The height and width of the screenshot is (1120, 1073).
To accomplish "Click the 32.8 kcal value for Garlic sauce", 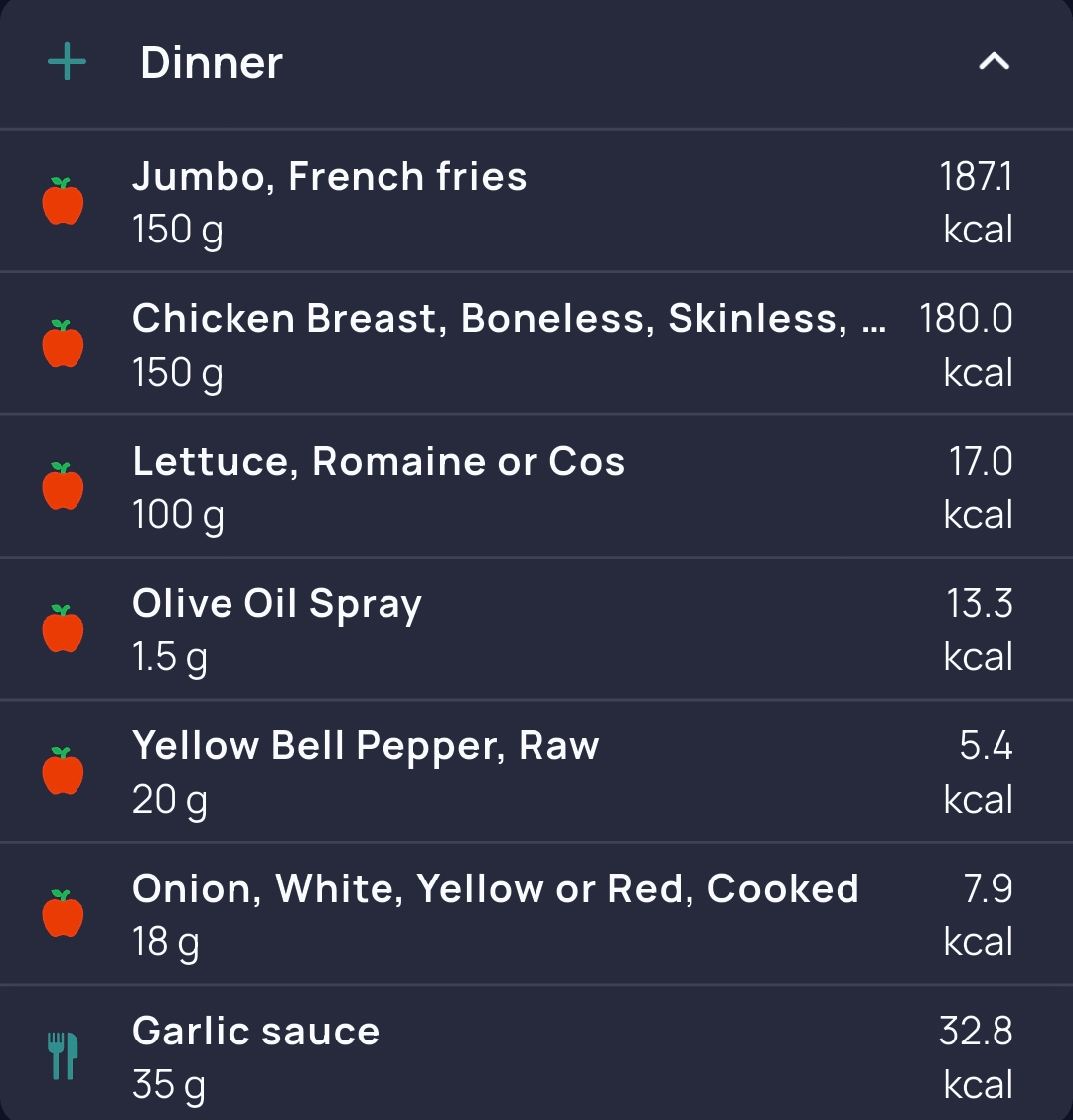I will (976, 1057).
